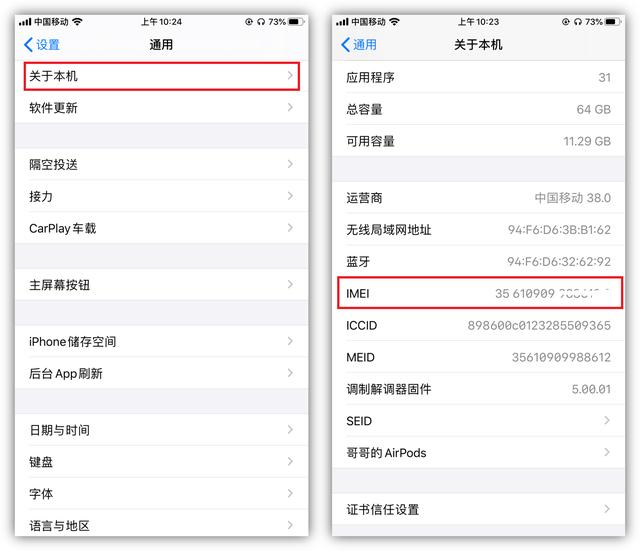Open iPhone 储存空间 settings
Screen dimensions: 640x551
[162, 341]
